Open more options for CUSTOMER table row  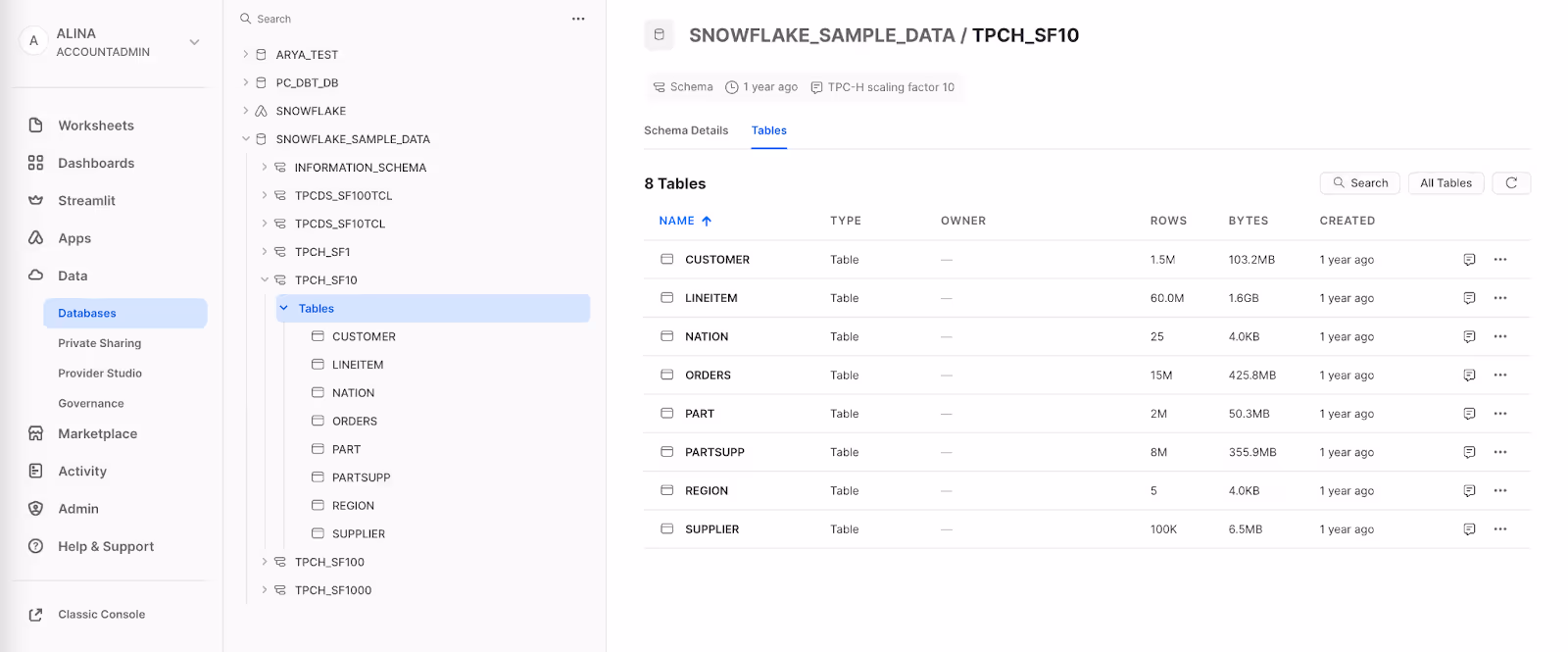click(x=1500, y=260)
